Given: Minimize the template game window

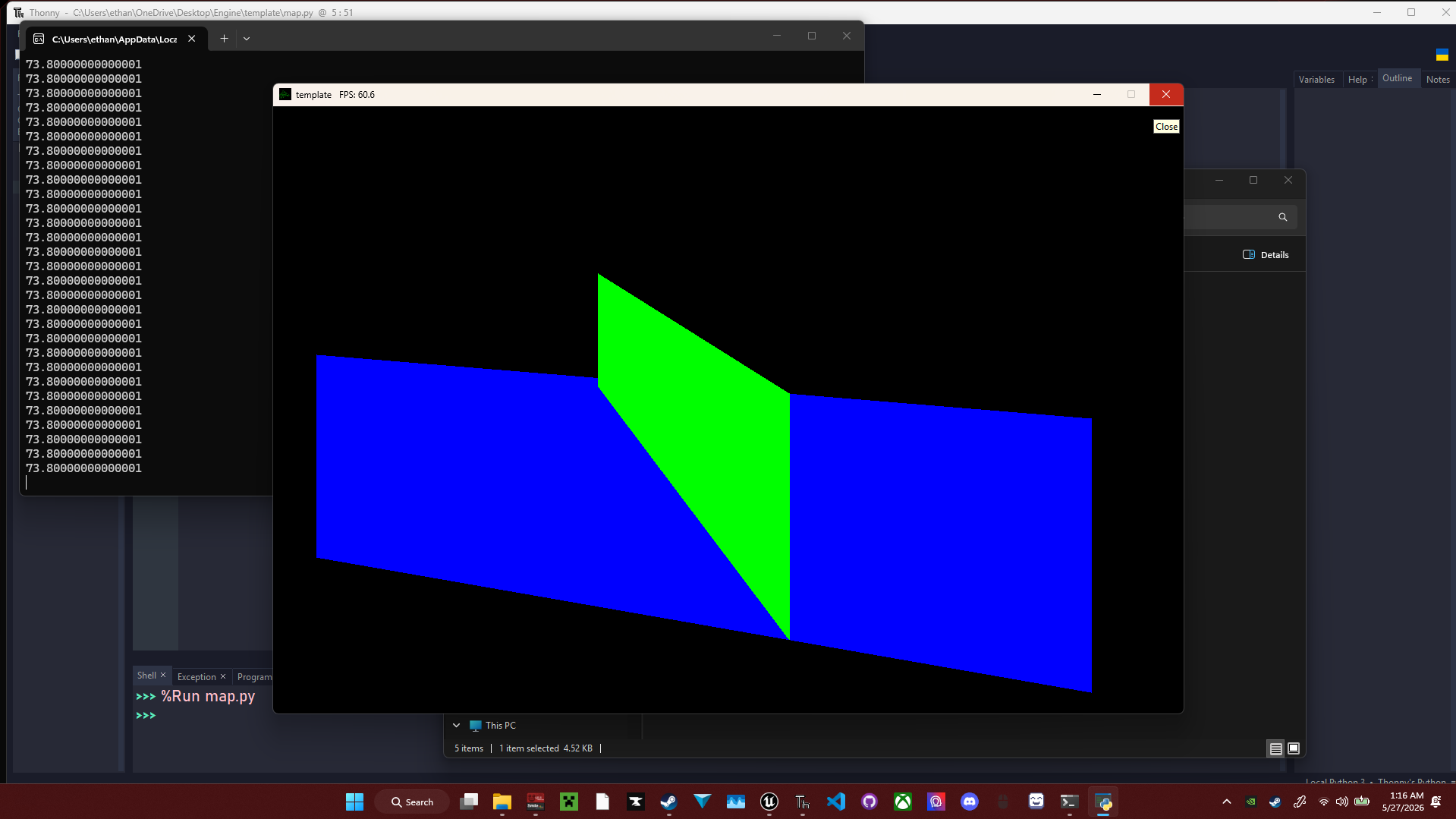Looking at the screenshot, I should coord(1097,94).
